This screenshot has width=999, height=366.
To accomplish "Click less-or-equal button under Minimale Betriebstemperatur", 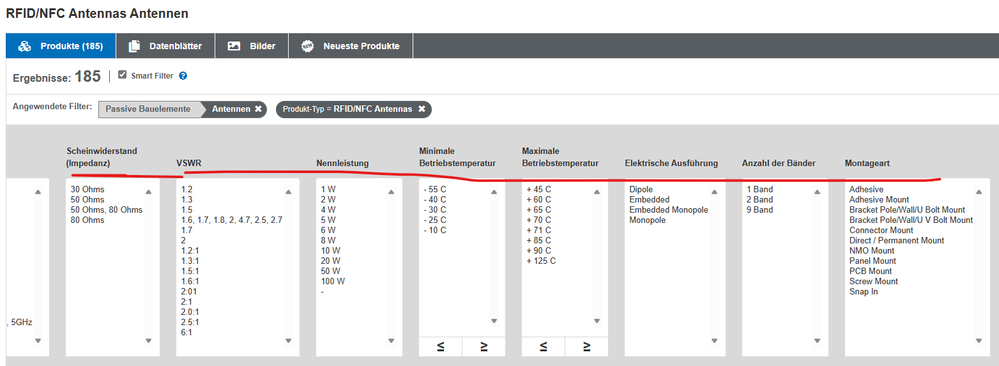I will 440,347.
